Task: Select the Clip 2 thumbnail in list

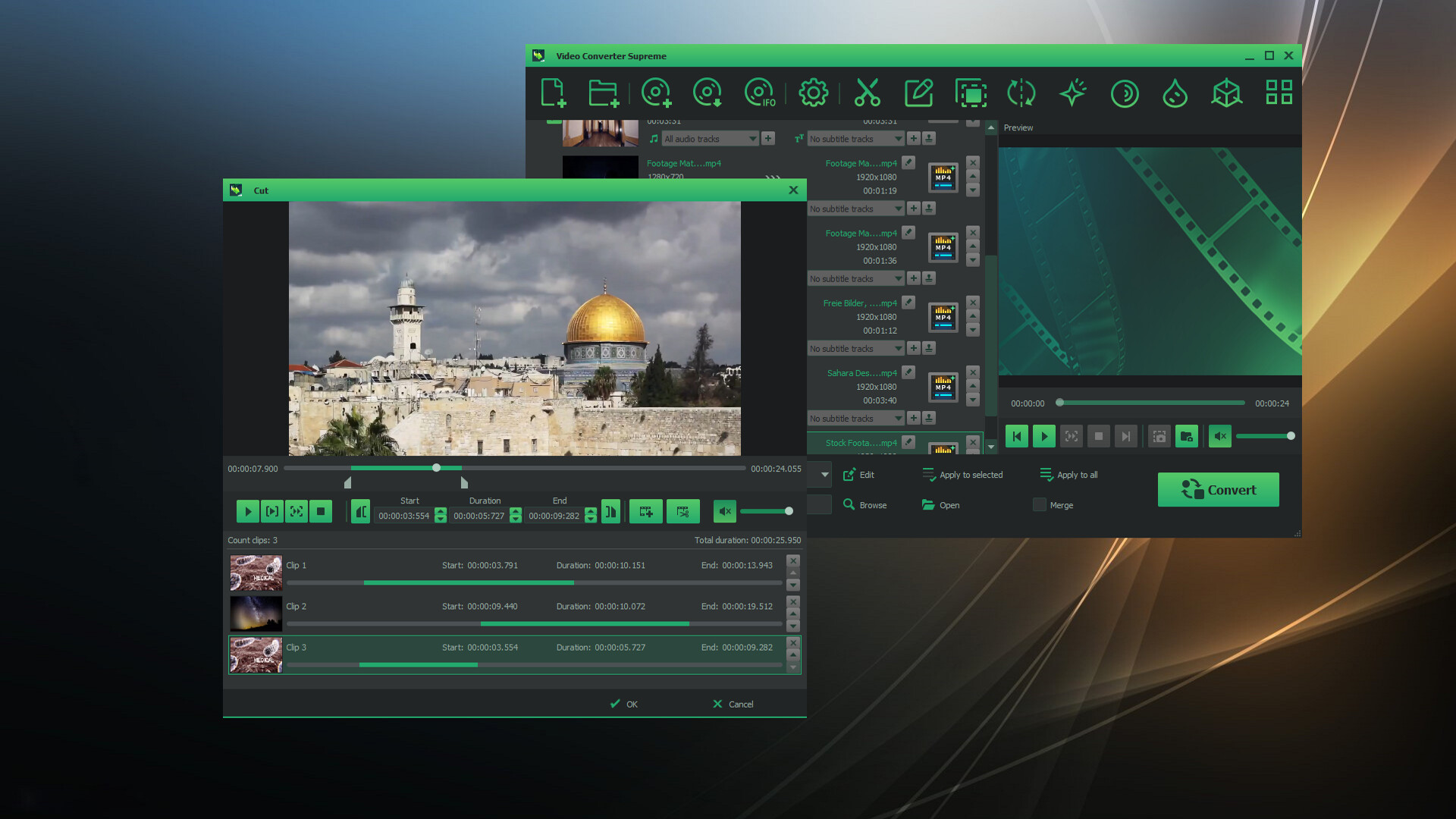Action: pyautogui.click(x=256, y=613)
